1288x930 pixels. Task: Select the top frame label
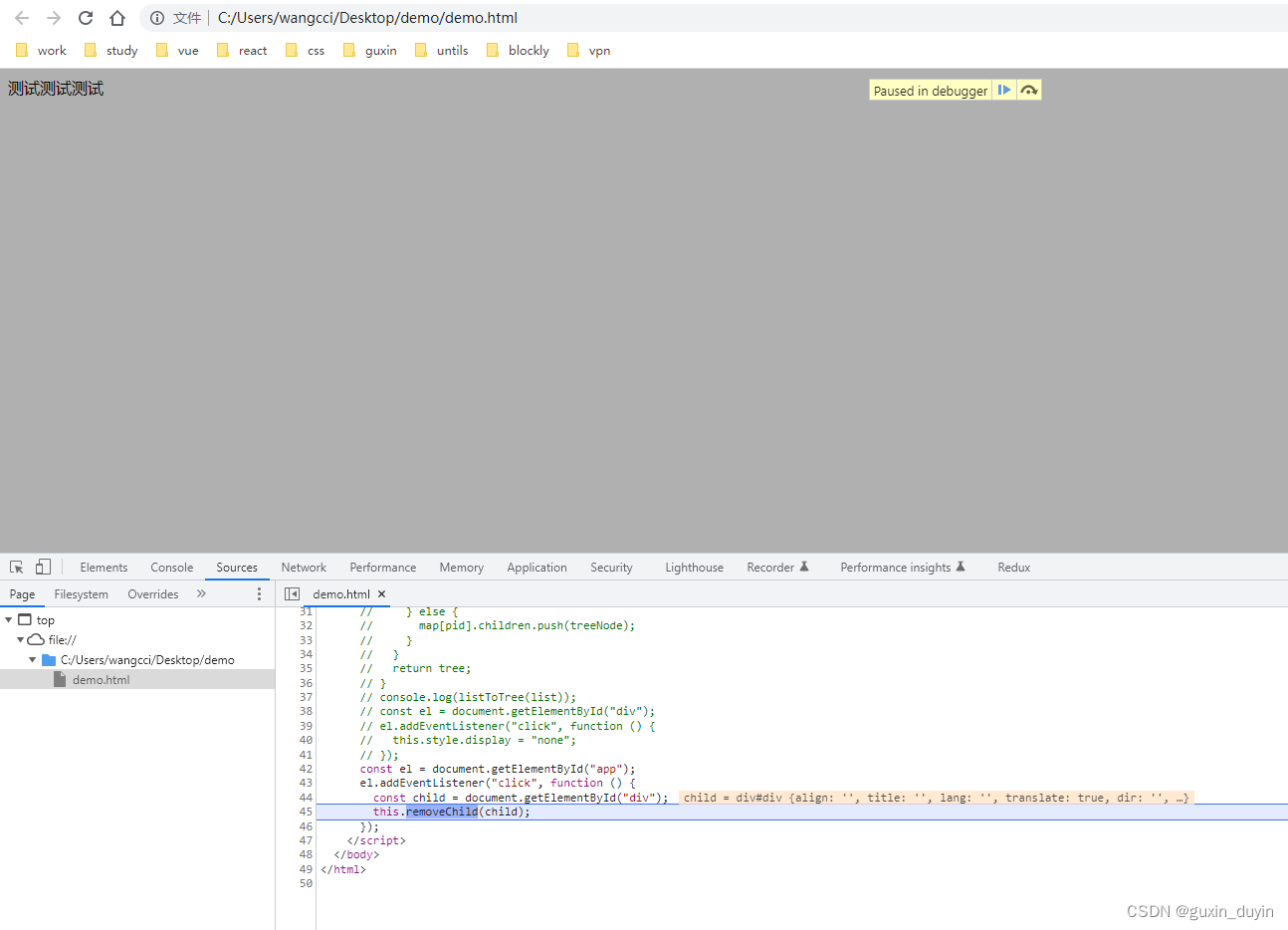pyautogui.click(x=46, y=620)
